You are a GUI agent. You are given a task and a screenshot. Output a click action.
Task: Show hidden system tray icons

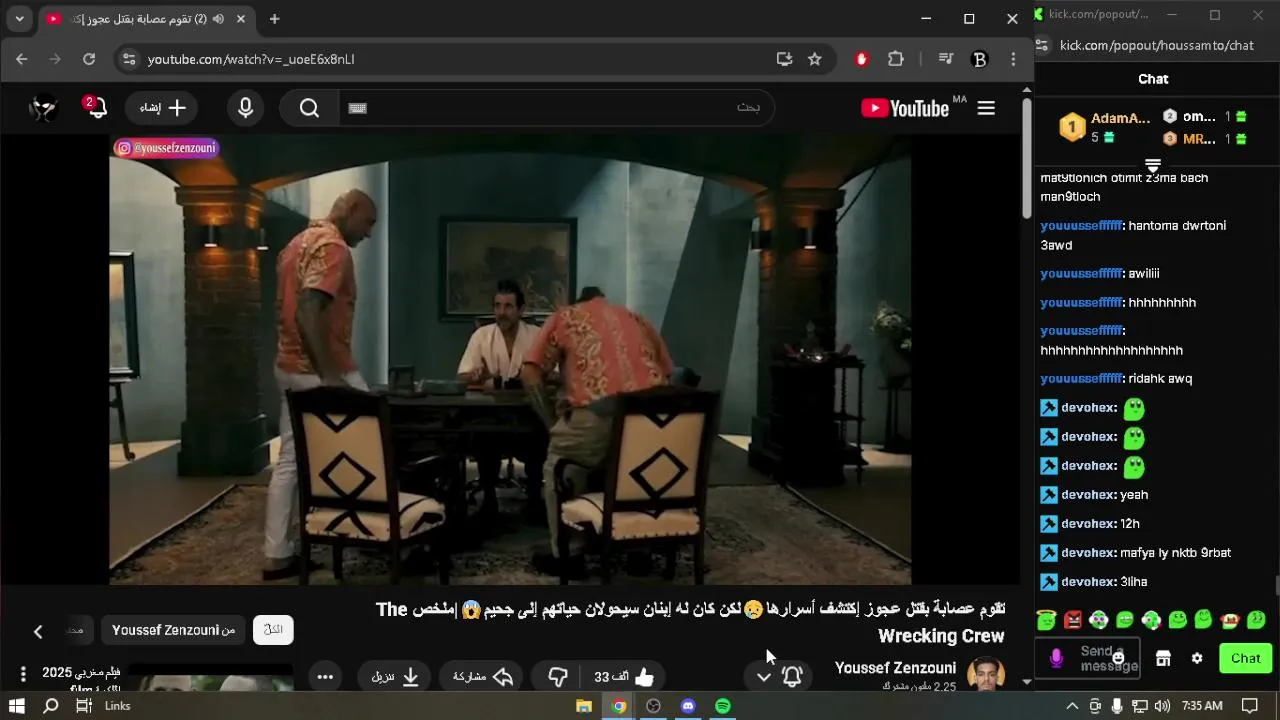1072,706
